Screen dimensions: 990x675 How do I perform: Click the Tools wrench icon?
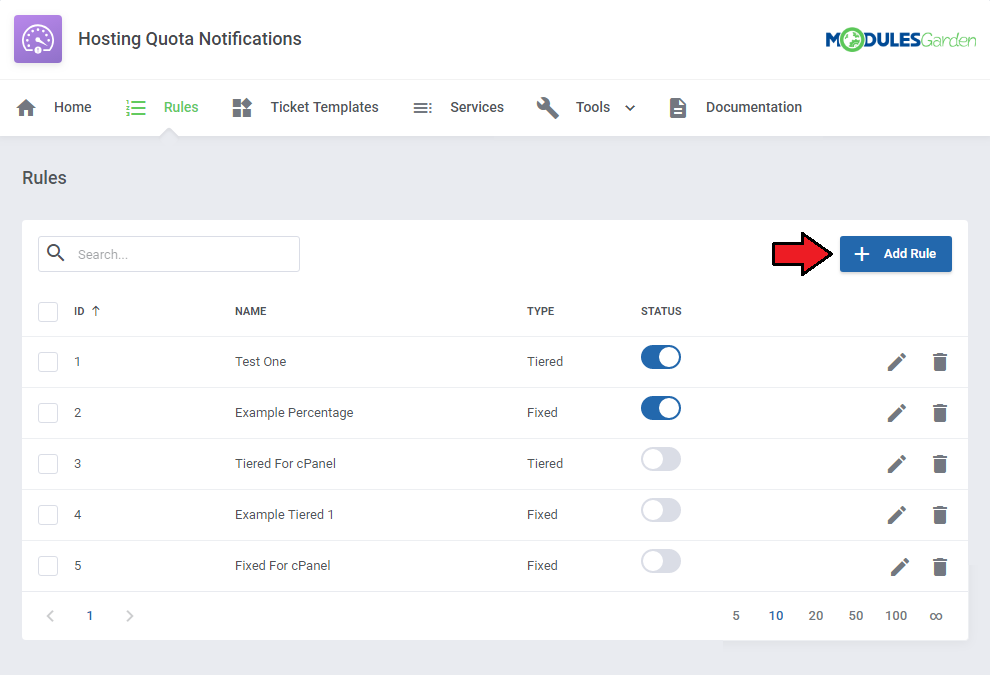point(547,108)
